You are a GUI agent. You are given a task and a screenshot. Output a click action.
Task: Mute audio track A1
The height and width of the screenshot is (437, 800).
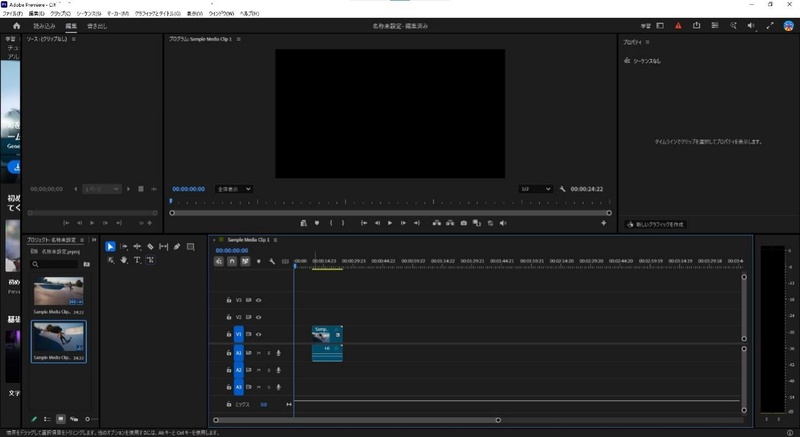tap(259, 353)
